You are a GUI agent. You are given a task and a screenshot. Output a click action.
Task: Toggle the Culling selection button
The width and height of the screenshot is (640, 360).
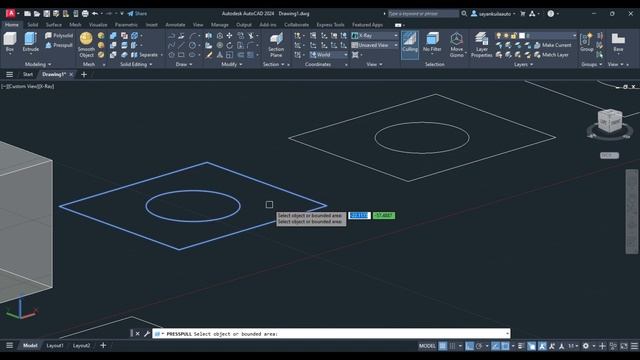tap(409, 44)
